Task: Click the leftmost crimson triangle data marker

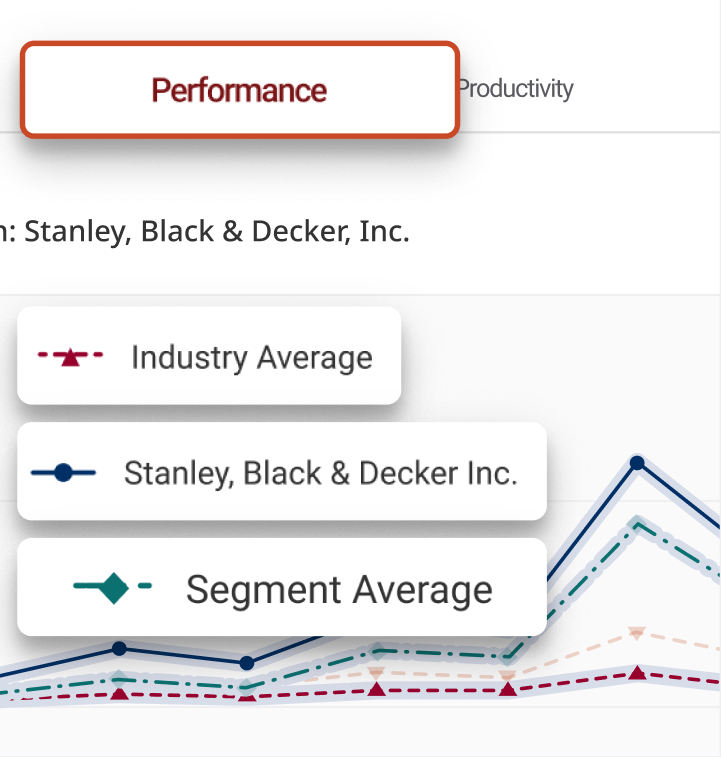Action: pos(119,692)
